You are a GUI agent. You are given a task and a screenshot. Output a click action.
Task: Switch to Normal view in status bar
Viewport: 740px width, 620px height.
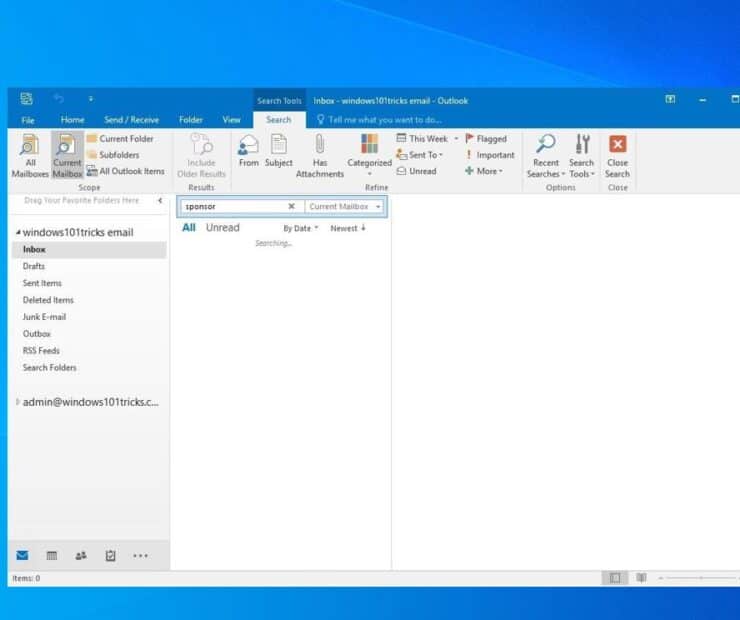(x=615, y=578)
